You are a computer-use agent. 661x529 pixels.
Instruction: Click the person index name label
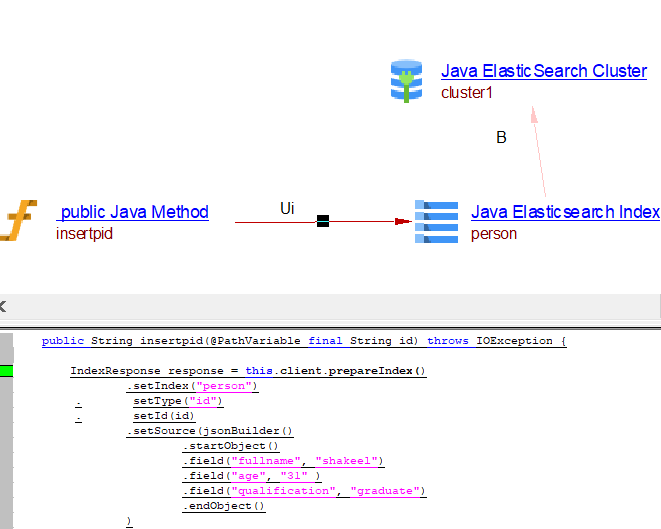tap(494, 234)
